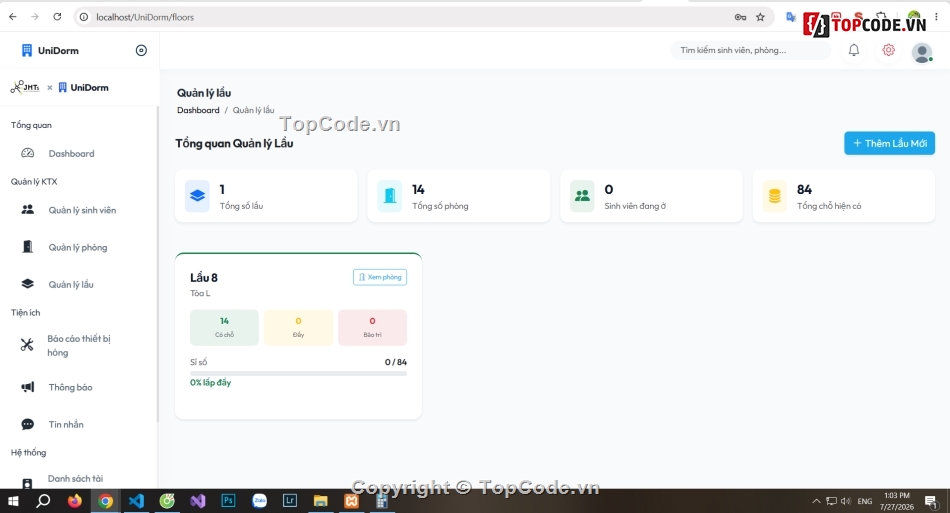Click the Xem phòng button on Lầu 8
The height and width of the screenshot is (513, 950).
[380, 277]
